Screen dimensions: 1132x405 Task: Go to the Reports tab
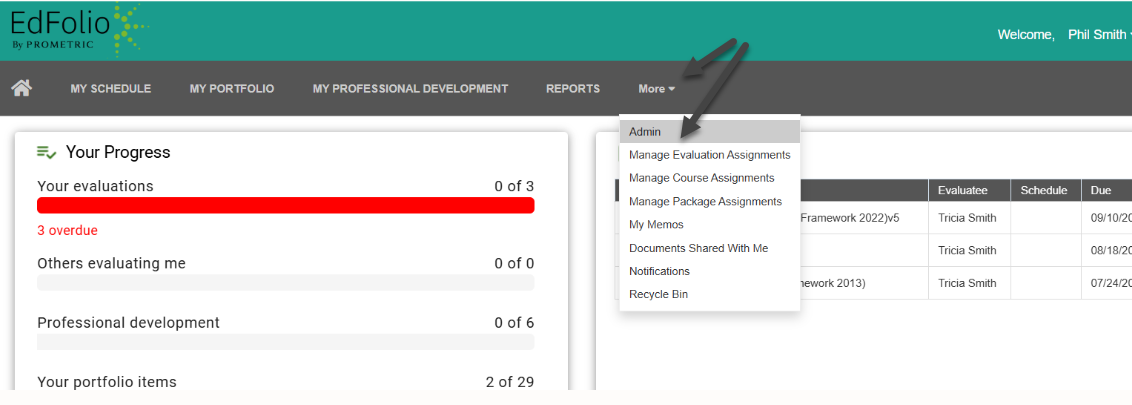click(x=573, y=89)
